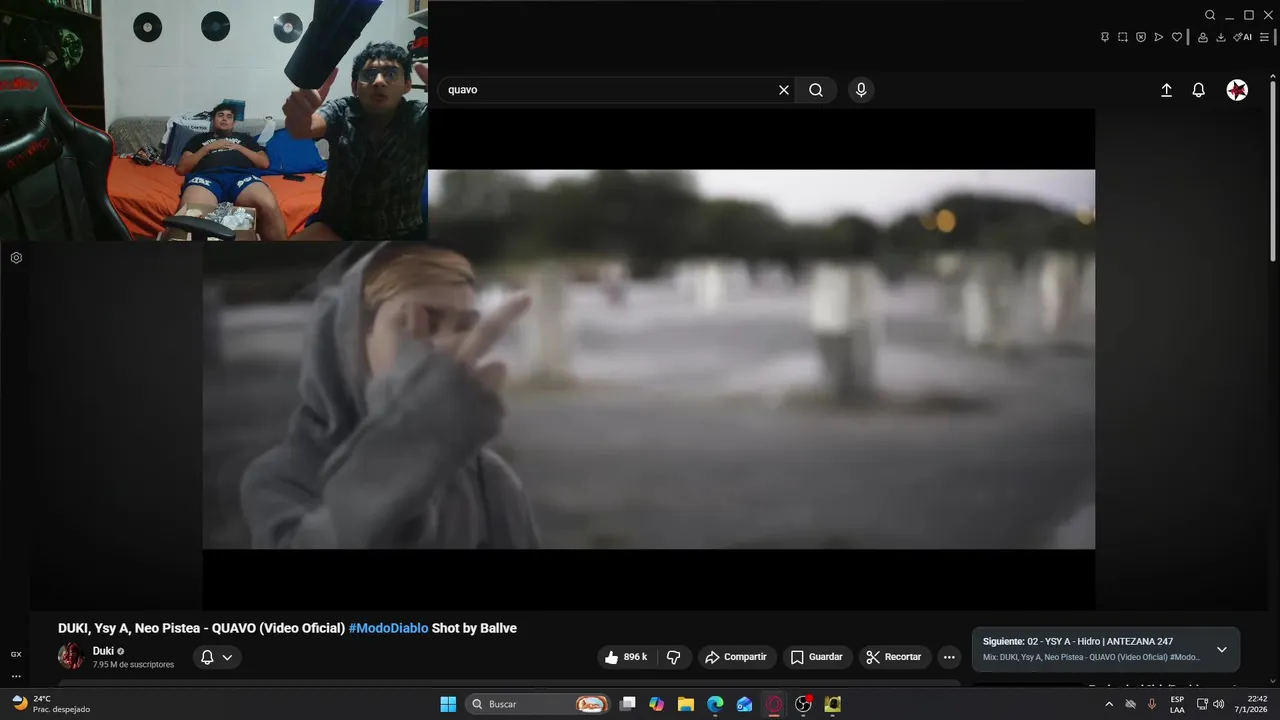Image resolution: width=1280 pixels, height=720 pixels.
Task: Dislike the QUAVO video
Action: point(673,657)
